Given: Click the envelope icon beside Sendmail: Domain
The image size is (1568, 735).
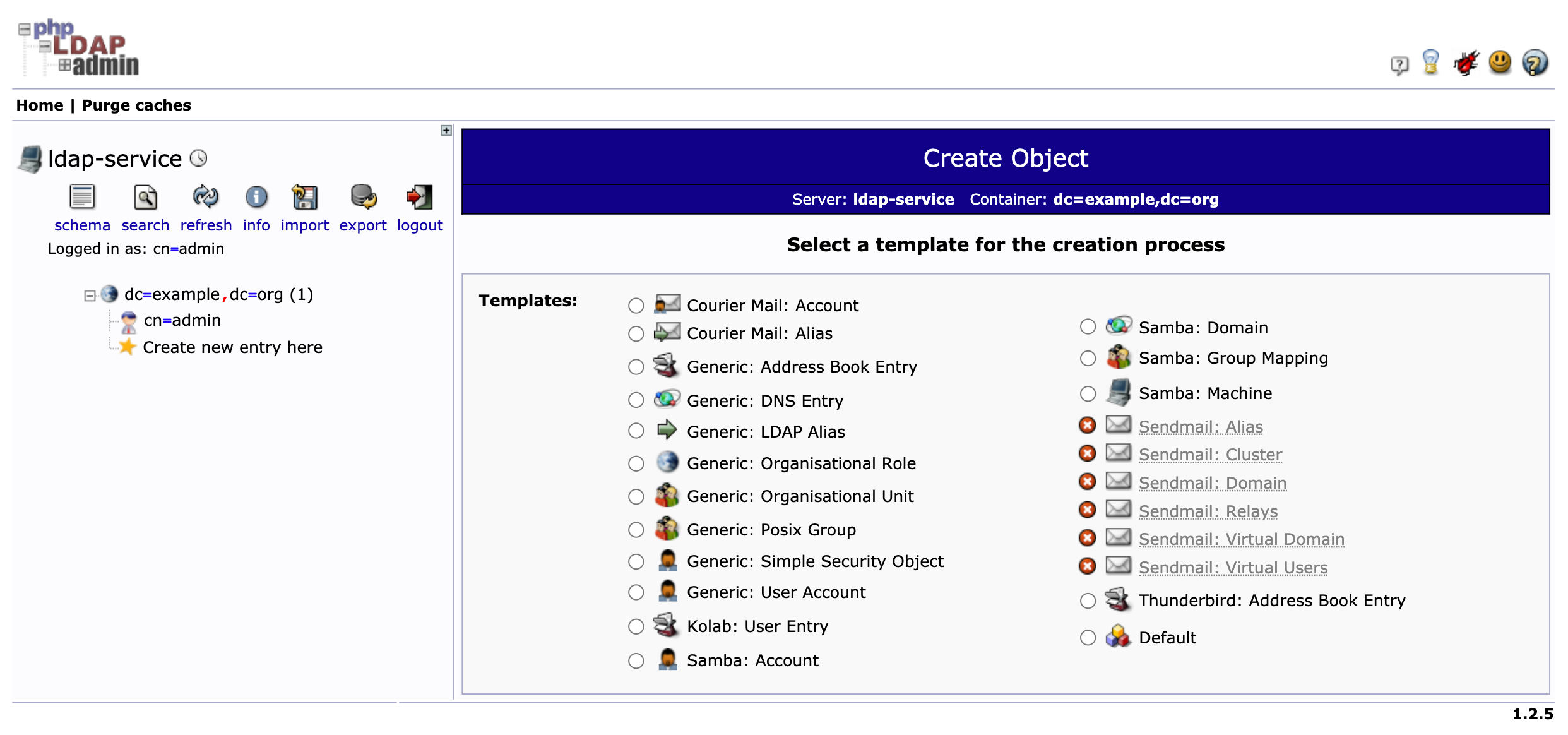Looking at the screenshot, I should (x=1118, y=481).
